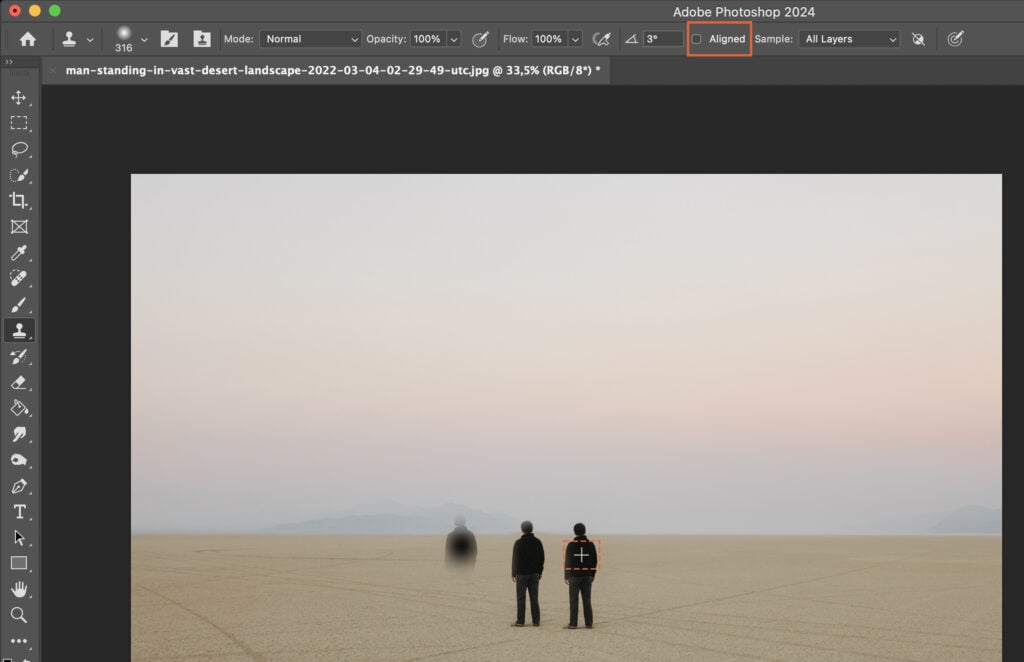Pick the Eyedropper tool
This screenshot has height=662, width=1024.
pos(21,253)
